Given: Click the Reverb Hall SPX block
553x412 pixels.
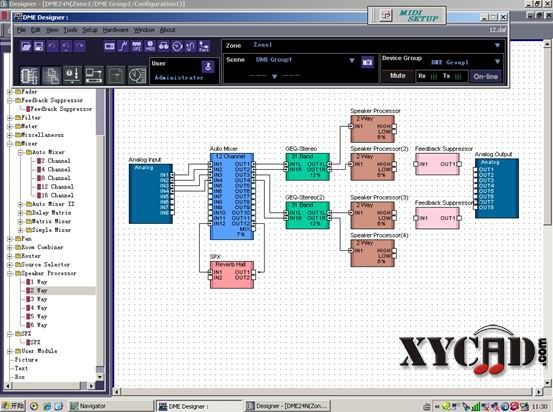Looking at the screenshot, I should point(232,275).
